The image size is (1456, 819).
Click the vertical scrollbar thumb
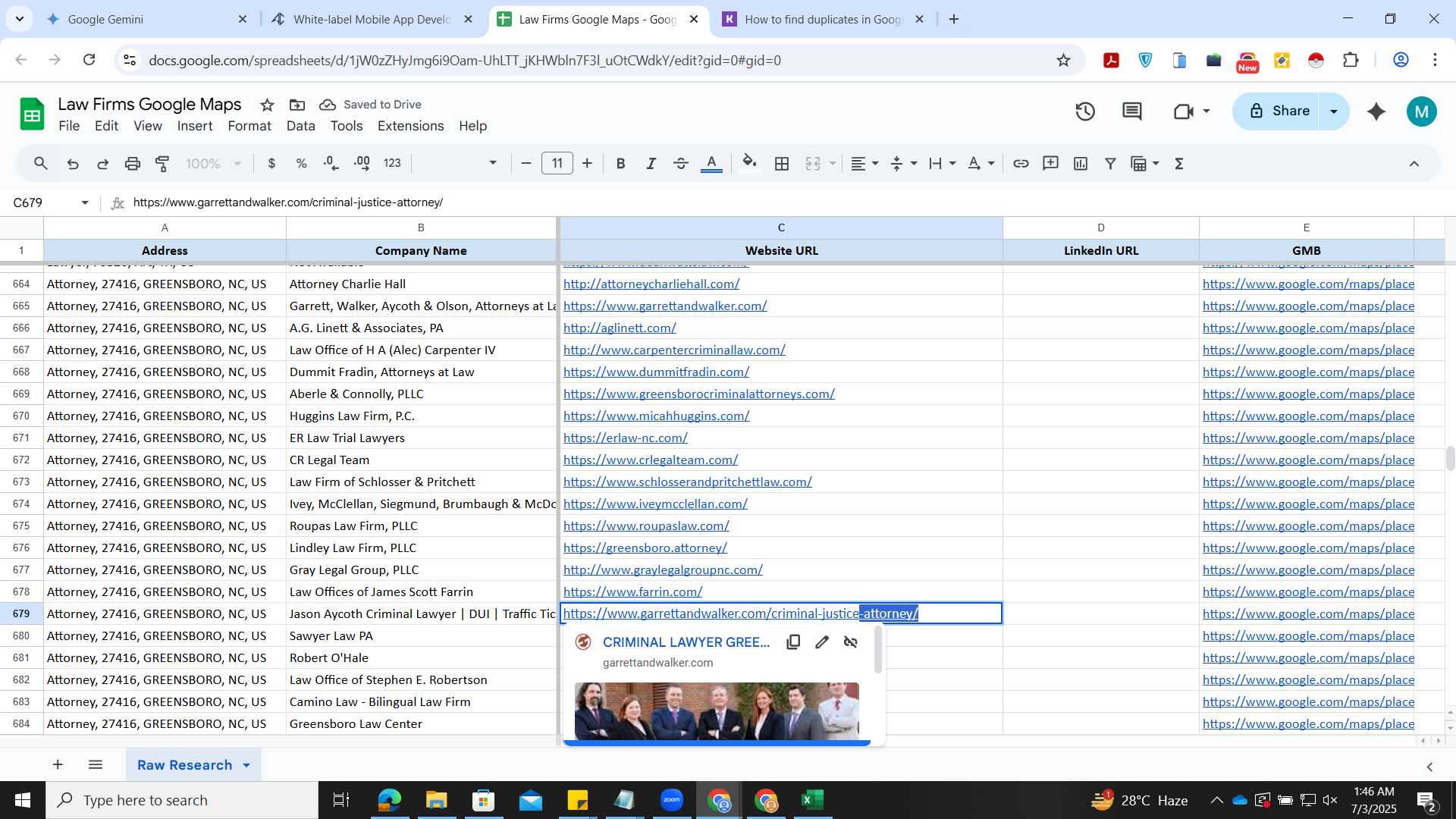click(x=1450, y=458)
